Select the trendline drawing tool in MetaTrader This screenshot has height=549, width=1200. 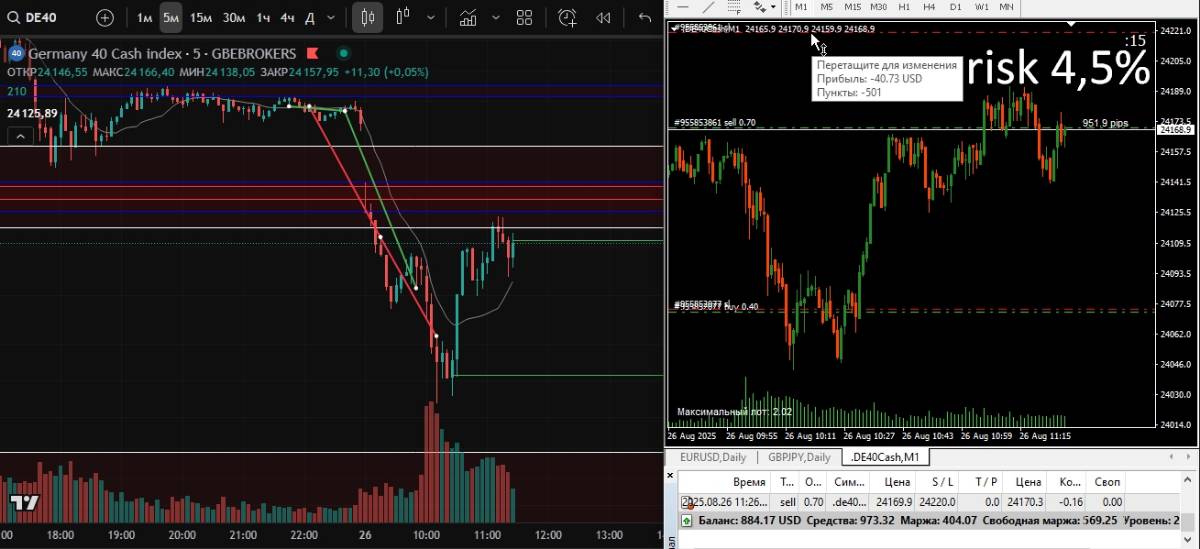[x=711, y=6]
